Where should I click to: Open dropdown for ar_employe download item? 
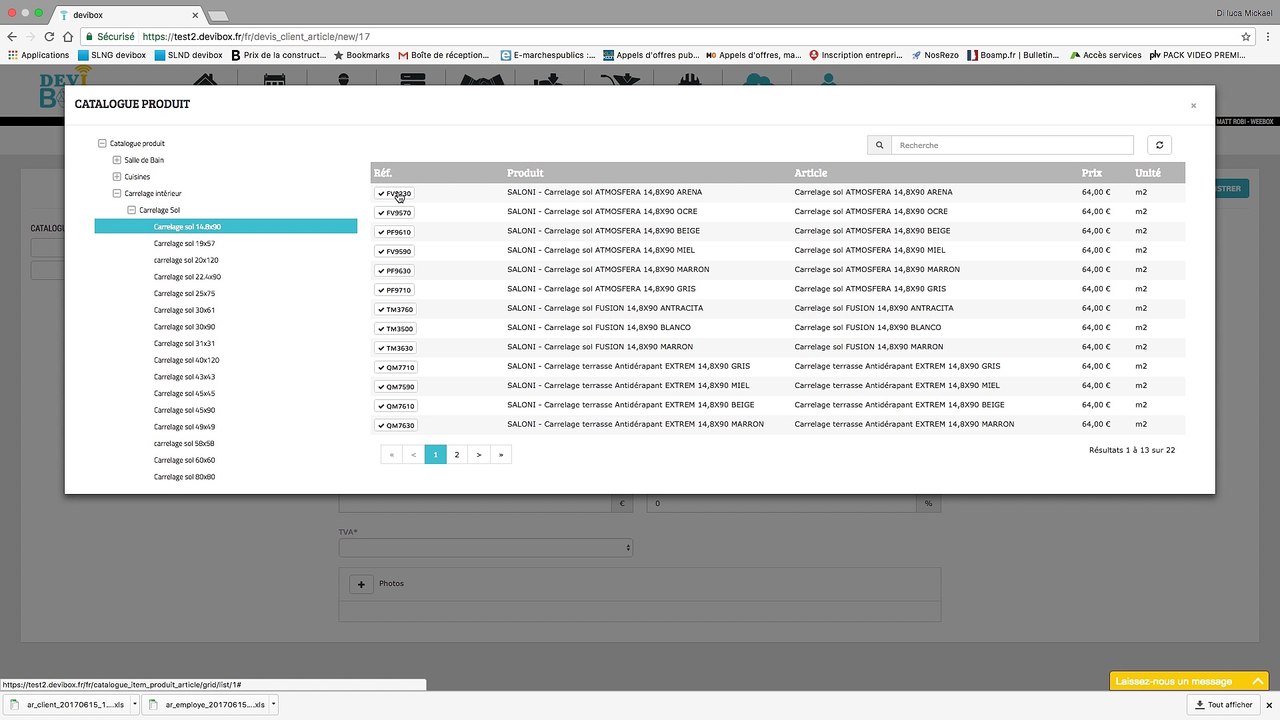pos(273,704)
